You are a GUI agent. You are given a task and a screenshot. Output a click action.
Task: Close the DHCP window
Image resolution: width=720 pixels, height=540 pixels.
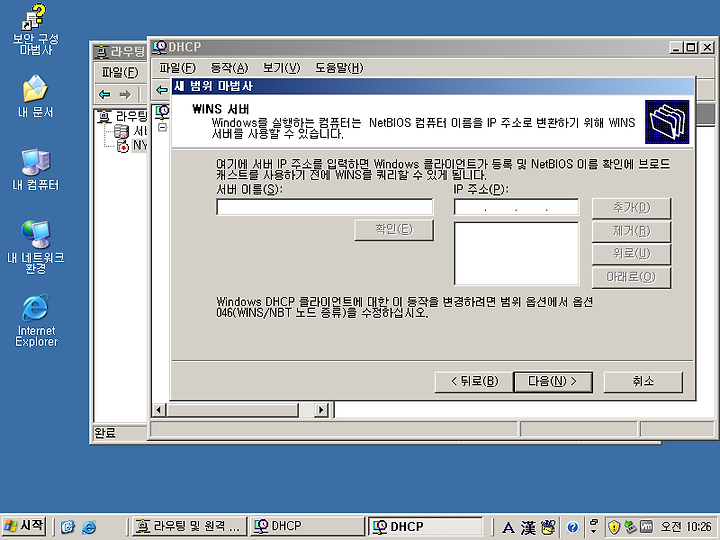tap(707, 47)
